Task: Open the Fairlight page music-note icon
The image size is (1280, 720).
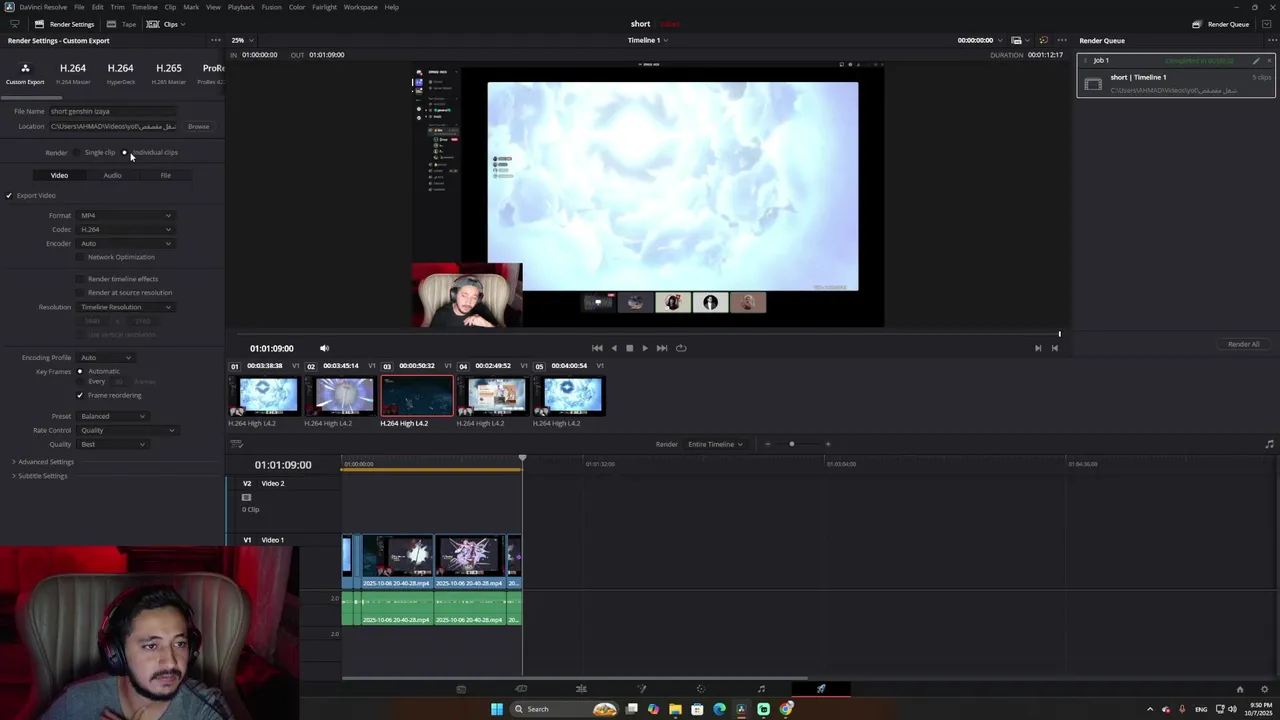Action: [761, 689]
